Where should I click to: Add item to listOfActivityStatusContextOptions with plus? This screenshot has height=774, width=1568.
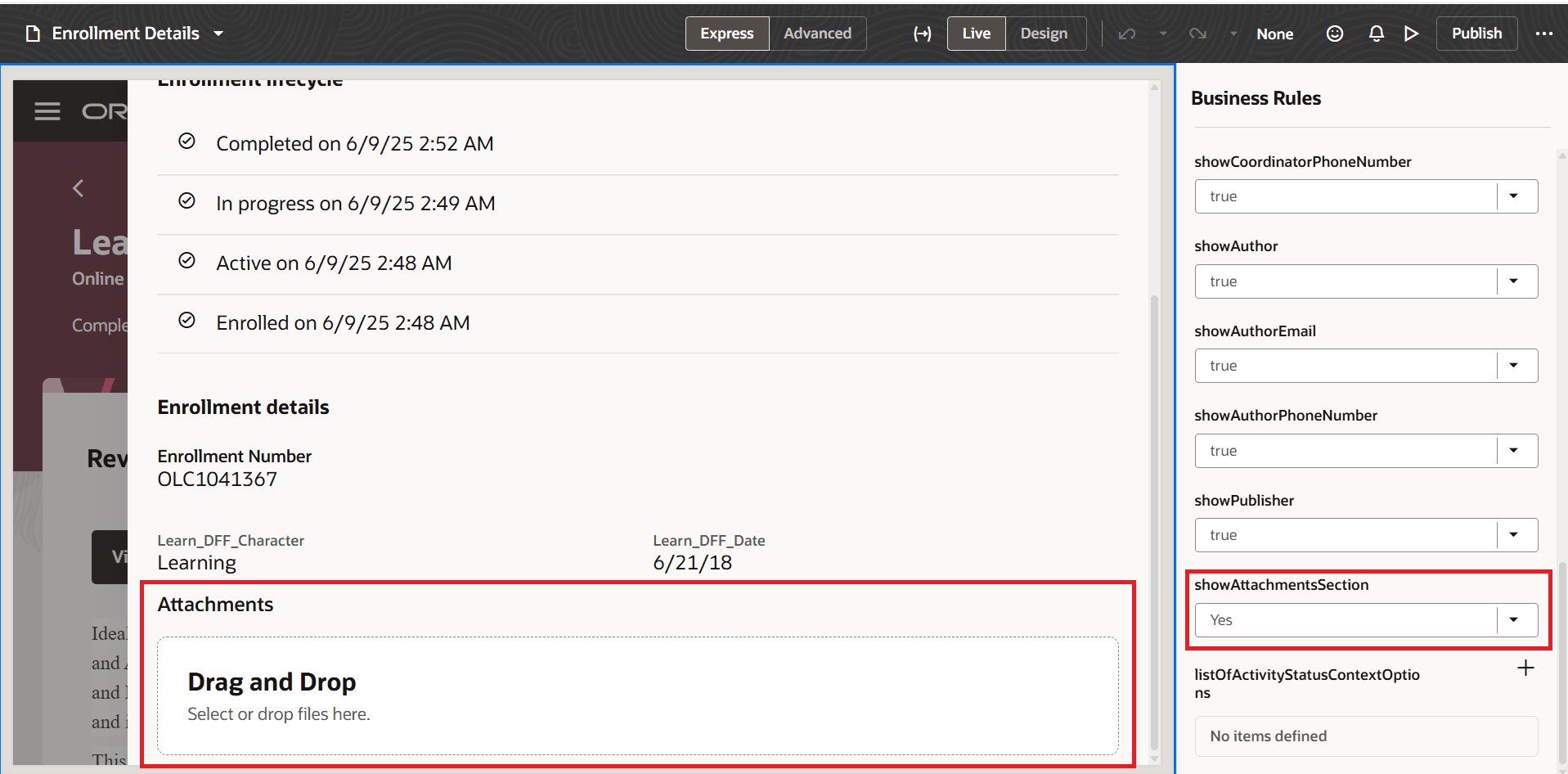tap(1525, 668)
